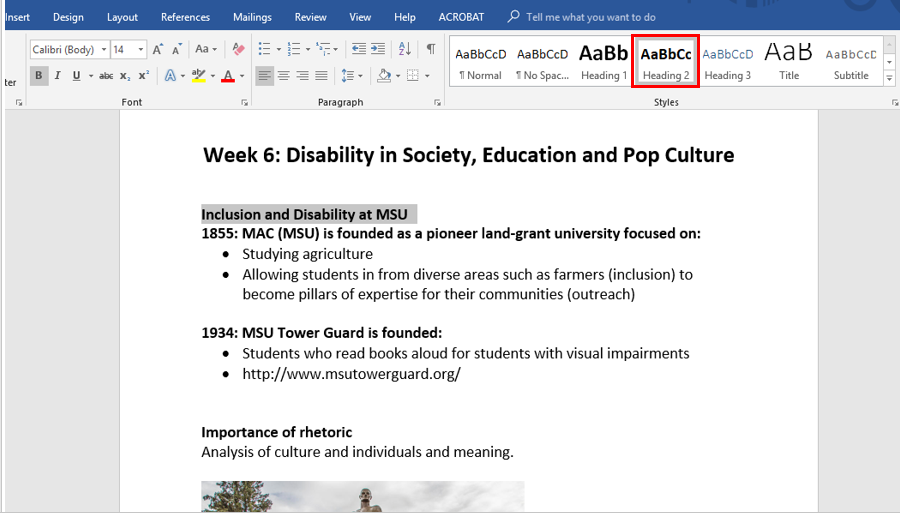Open Styles pane launcher
Image resolution: width=900 pixels, height=513 pixels.
894,103
